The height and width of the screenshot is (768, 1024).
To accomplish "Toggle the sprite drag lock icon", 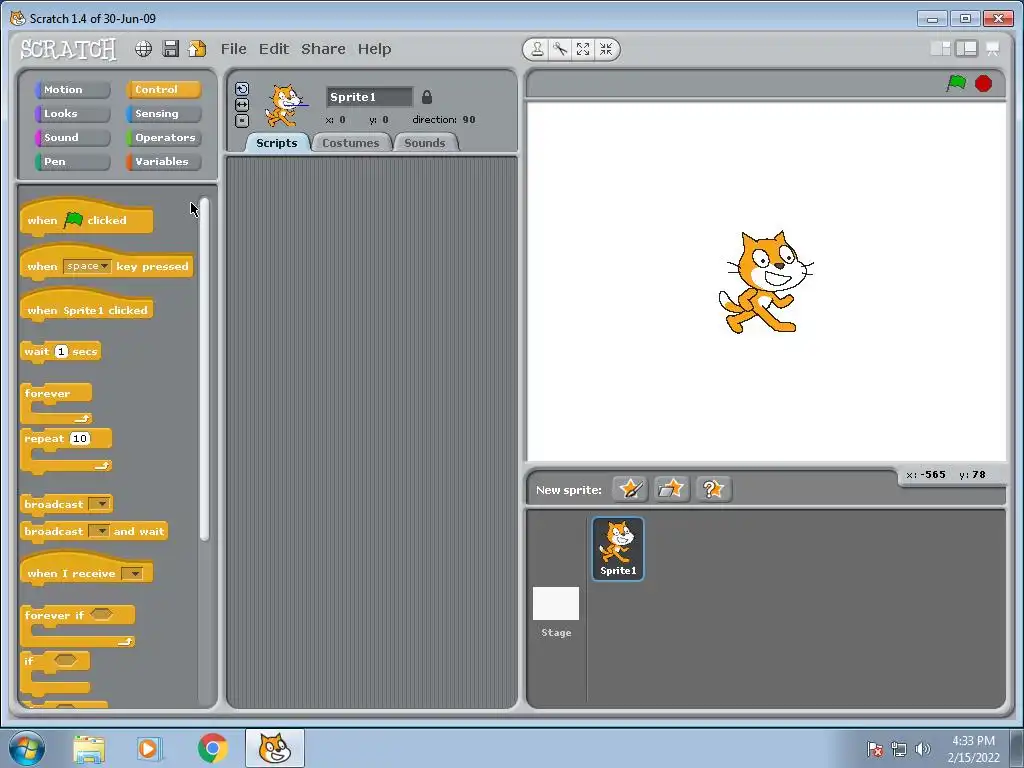I will (x=426, y=97).
